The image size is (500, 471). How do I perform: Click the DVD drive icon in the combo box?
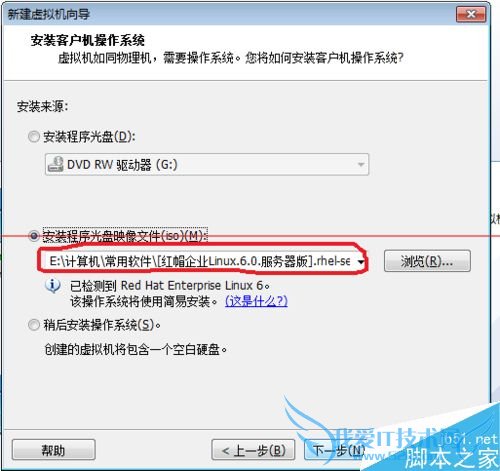pyautogui.click(x=55, y=164)
